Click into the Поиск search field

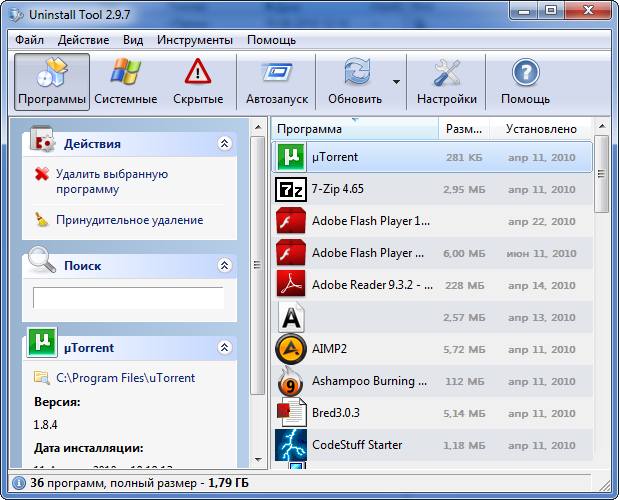128,298
